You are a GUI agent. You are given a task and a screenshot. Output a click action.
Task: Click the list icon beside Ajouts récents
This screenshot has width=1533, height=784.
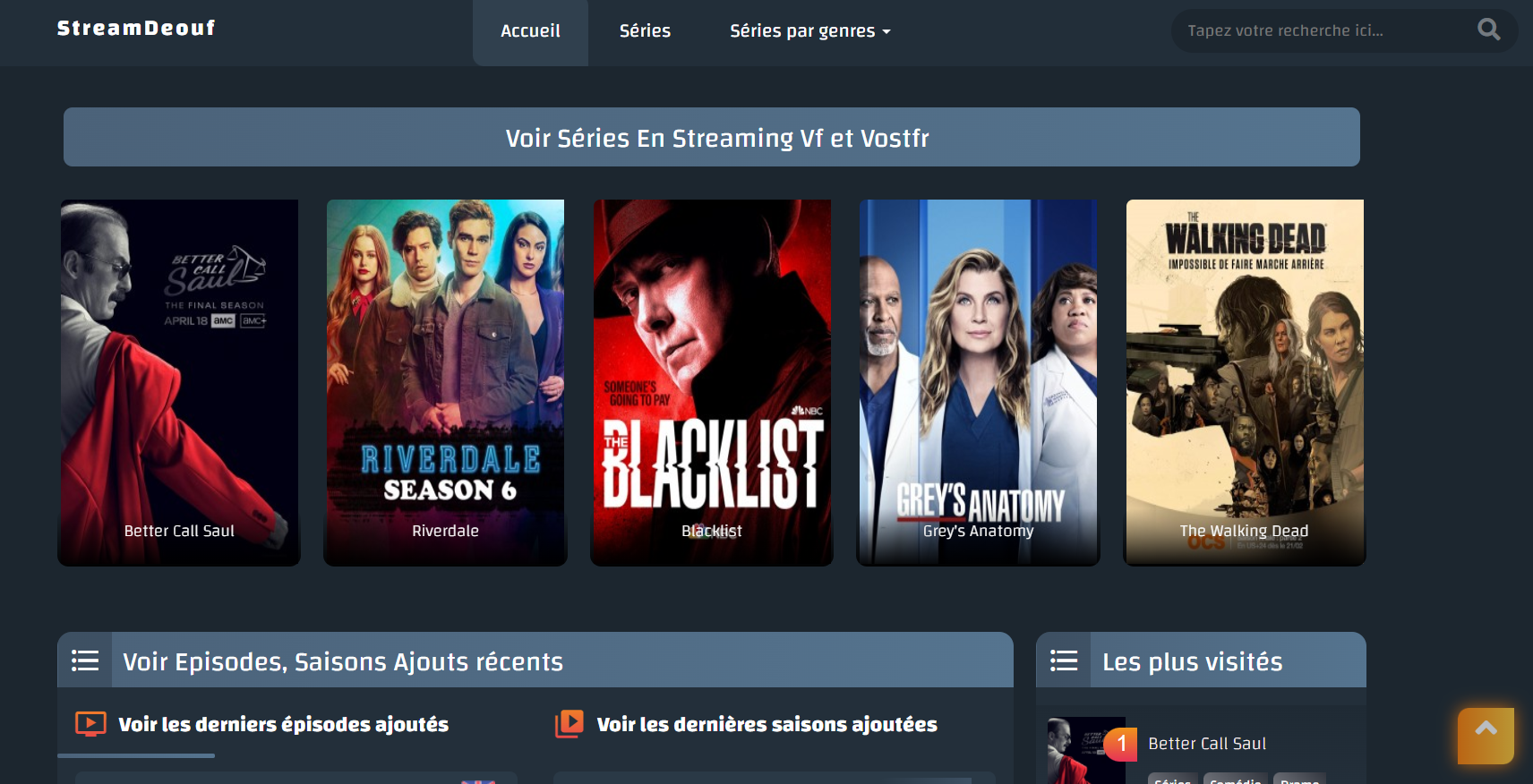point(85,660)
